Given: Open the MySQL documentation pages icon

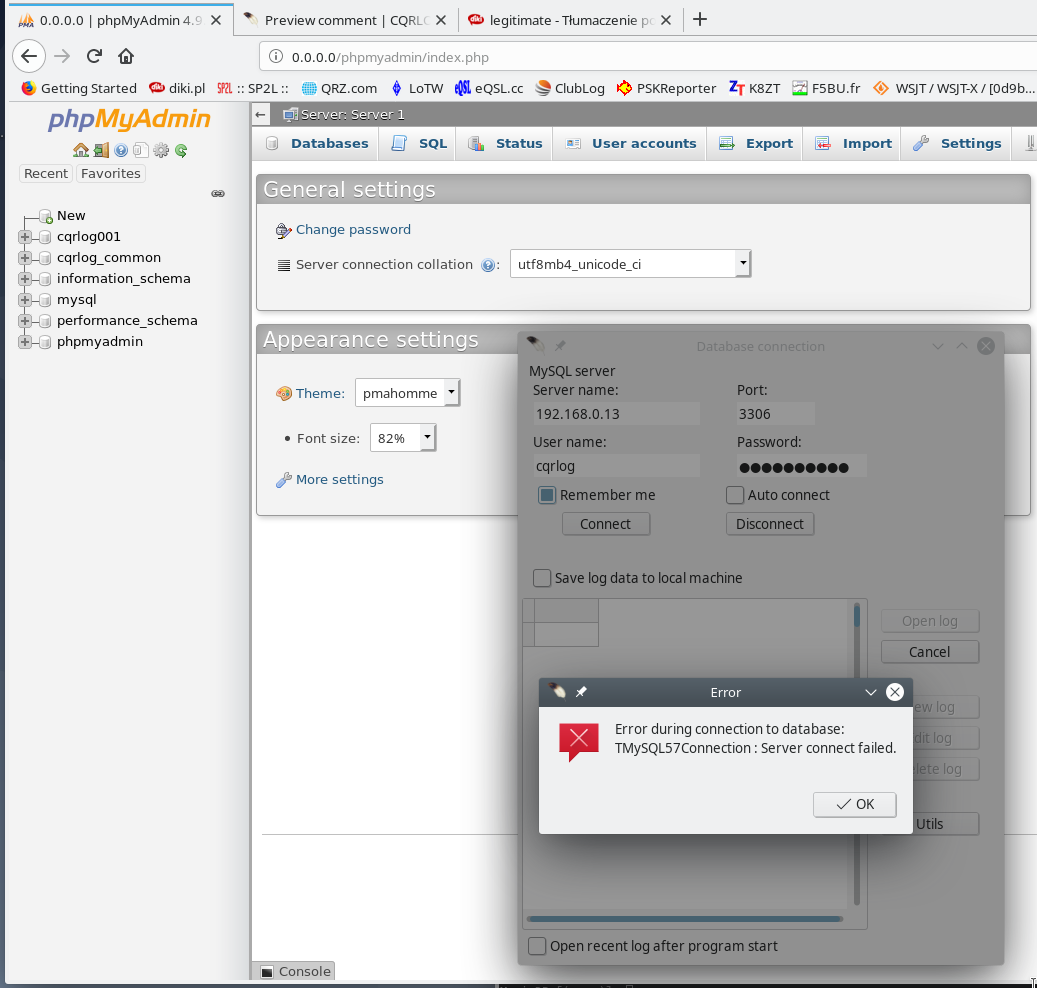Looking at the screenshot, I should point(140,150).
